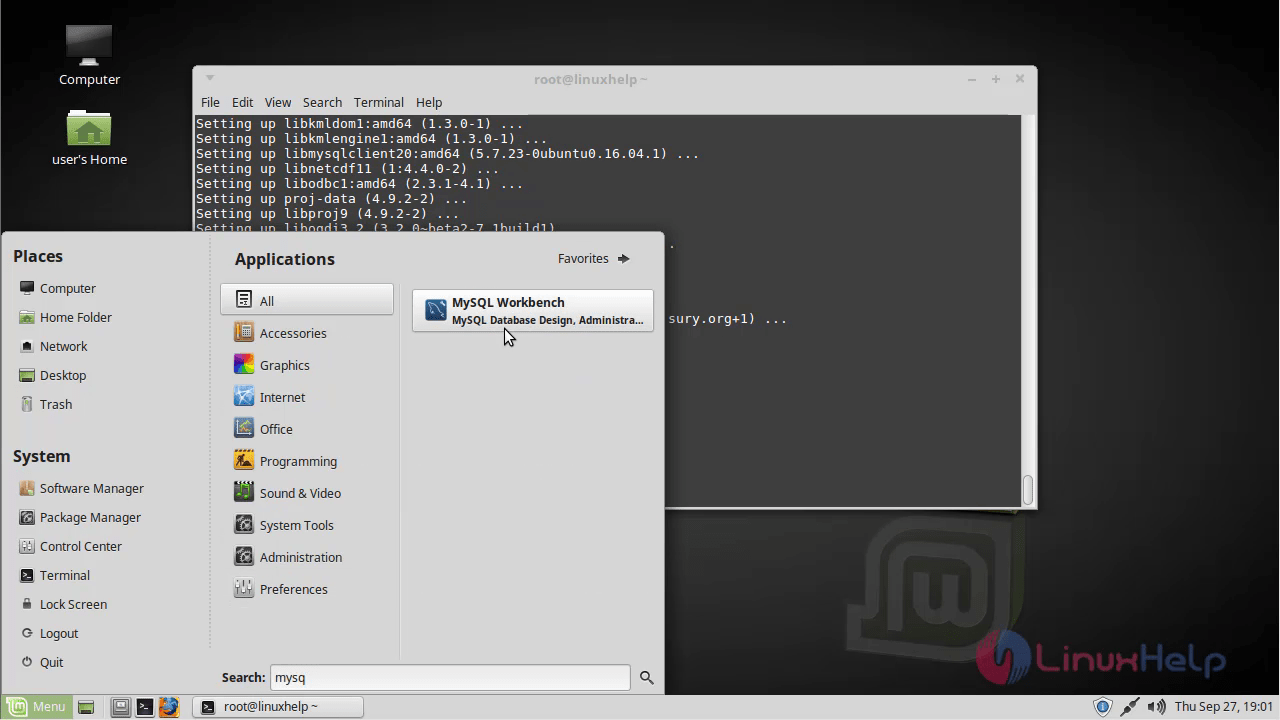
Task: Click the network connection tray icon
Action: (1130, 707)
